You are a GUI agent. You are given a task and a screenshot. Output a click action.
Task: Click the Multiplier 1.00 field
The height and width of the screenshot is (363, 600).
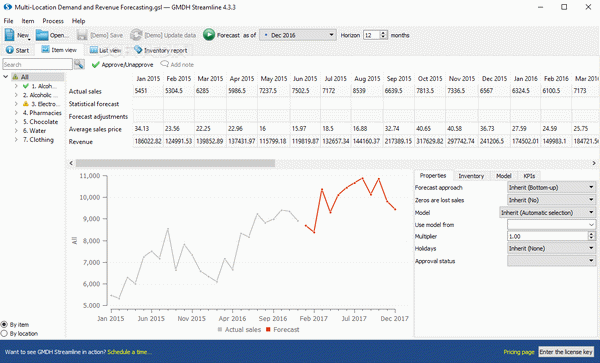(548, 236)
